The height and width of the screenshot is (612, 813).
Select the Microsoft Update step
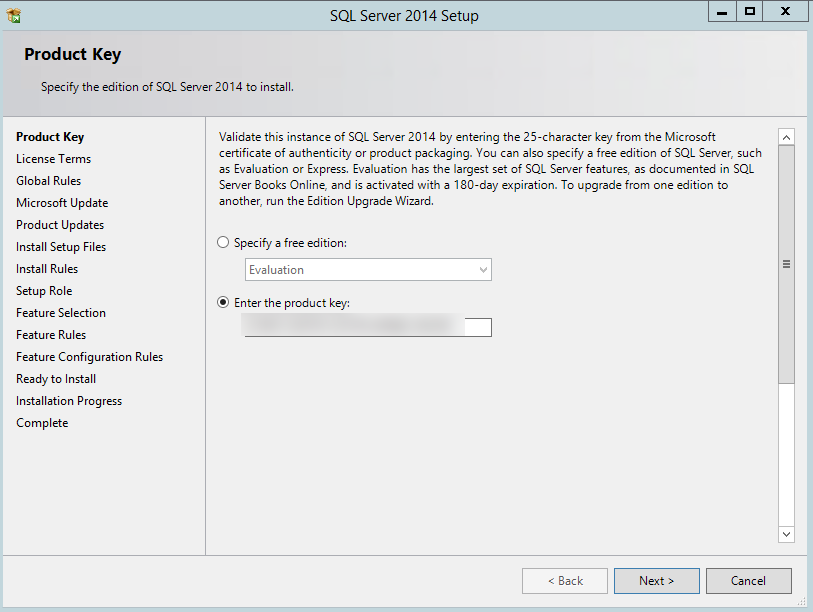(x=62, y=203)
